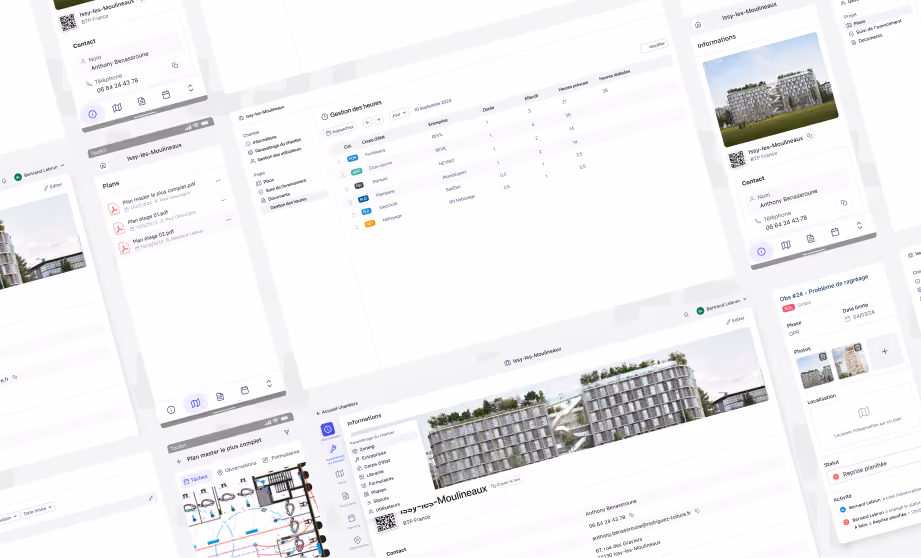Tap the highlighted map icon in the Plans phone screen
The width and height of the screenshot is (921, 558).
tap(196, 403)
